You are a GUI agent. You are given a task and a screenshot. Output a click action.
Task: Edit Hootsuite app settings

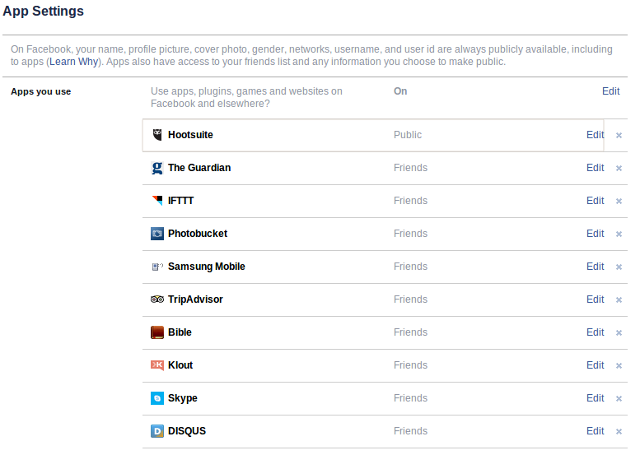pos(595,135)
